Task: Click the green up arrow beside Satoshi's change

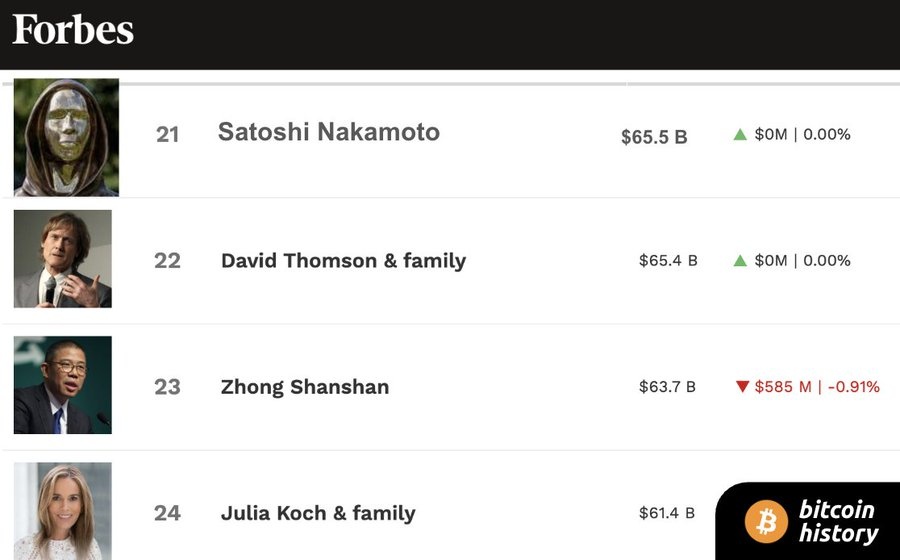Action: tap(740, 134)
